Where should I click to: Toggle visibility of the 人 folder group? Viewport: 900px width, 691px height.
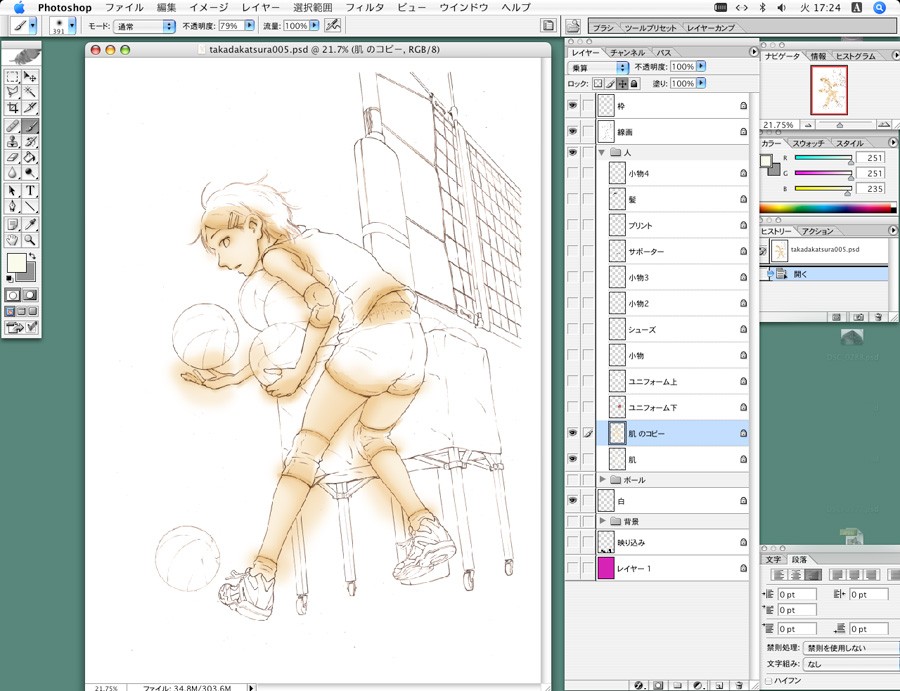click(572, 152)
